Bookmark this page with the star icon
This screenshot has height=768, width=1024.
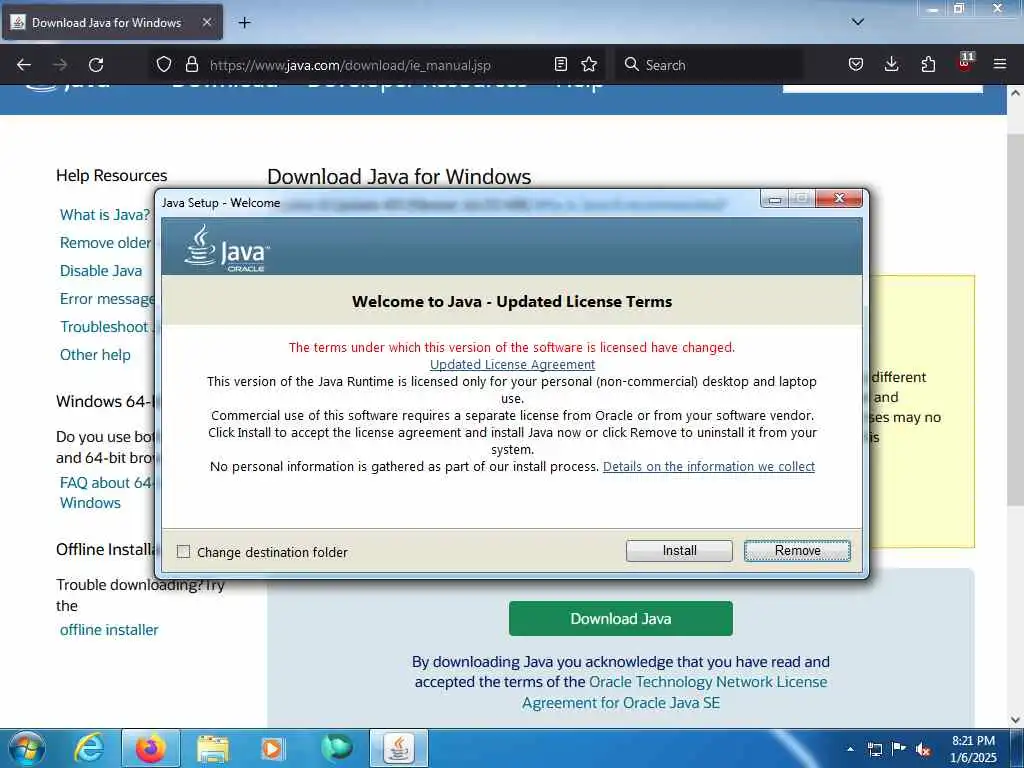(589, 64)
